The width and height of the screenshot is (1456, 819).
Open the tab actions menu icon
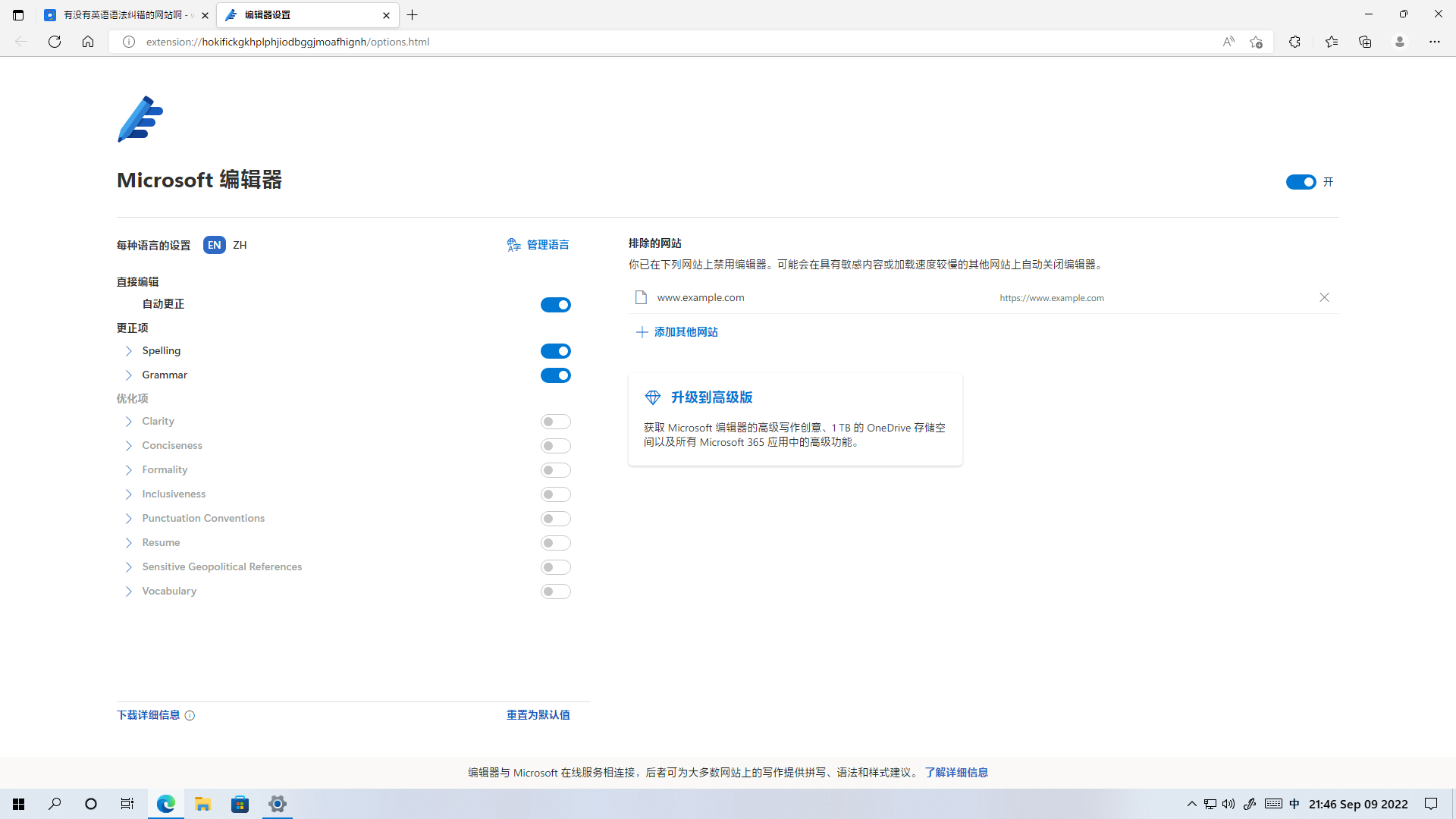[18, 14]
